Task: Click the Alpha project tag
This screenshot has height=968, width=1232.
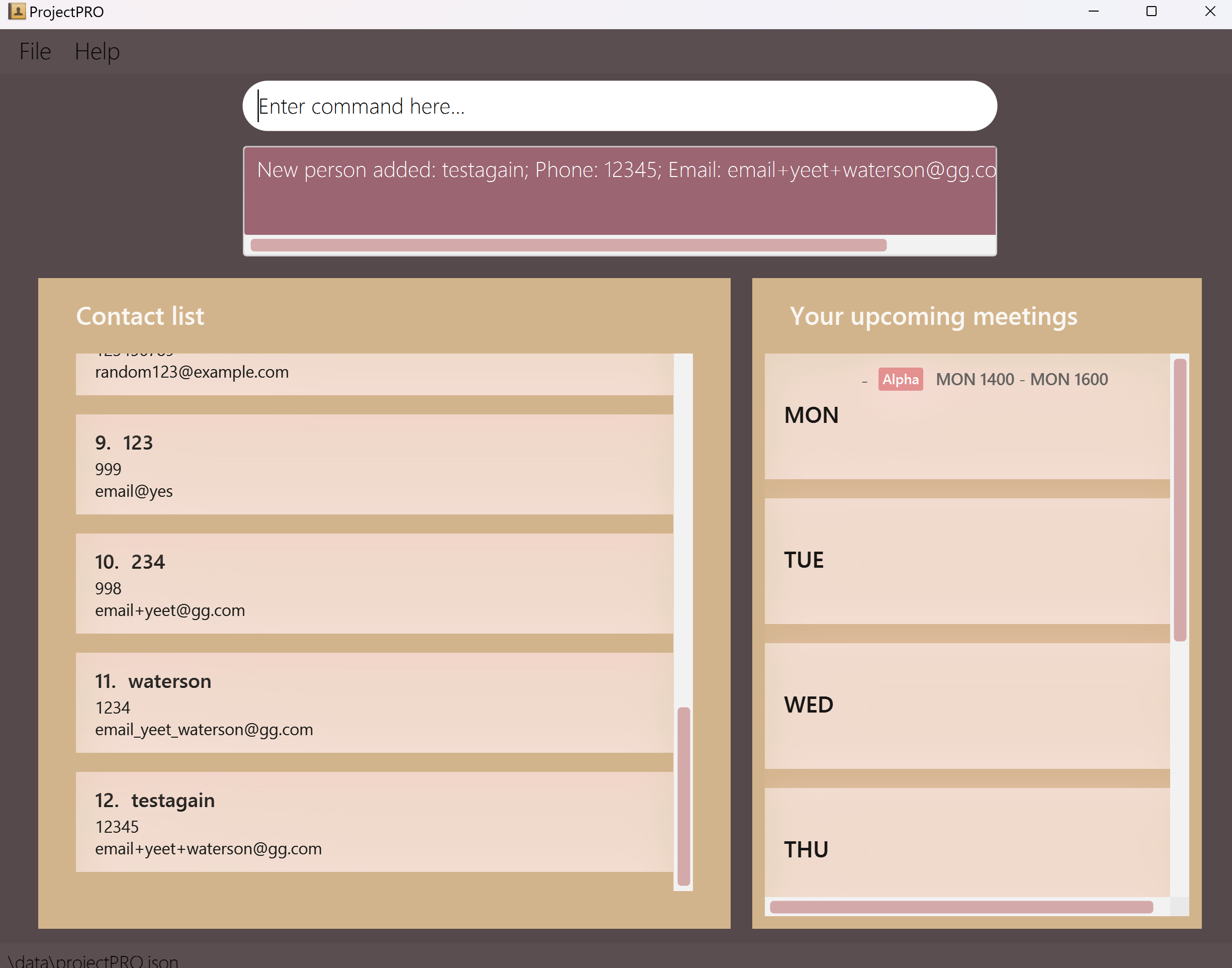Action: 900,379
